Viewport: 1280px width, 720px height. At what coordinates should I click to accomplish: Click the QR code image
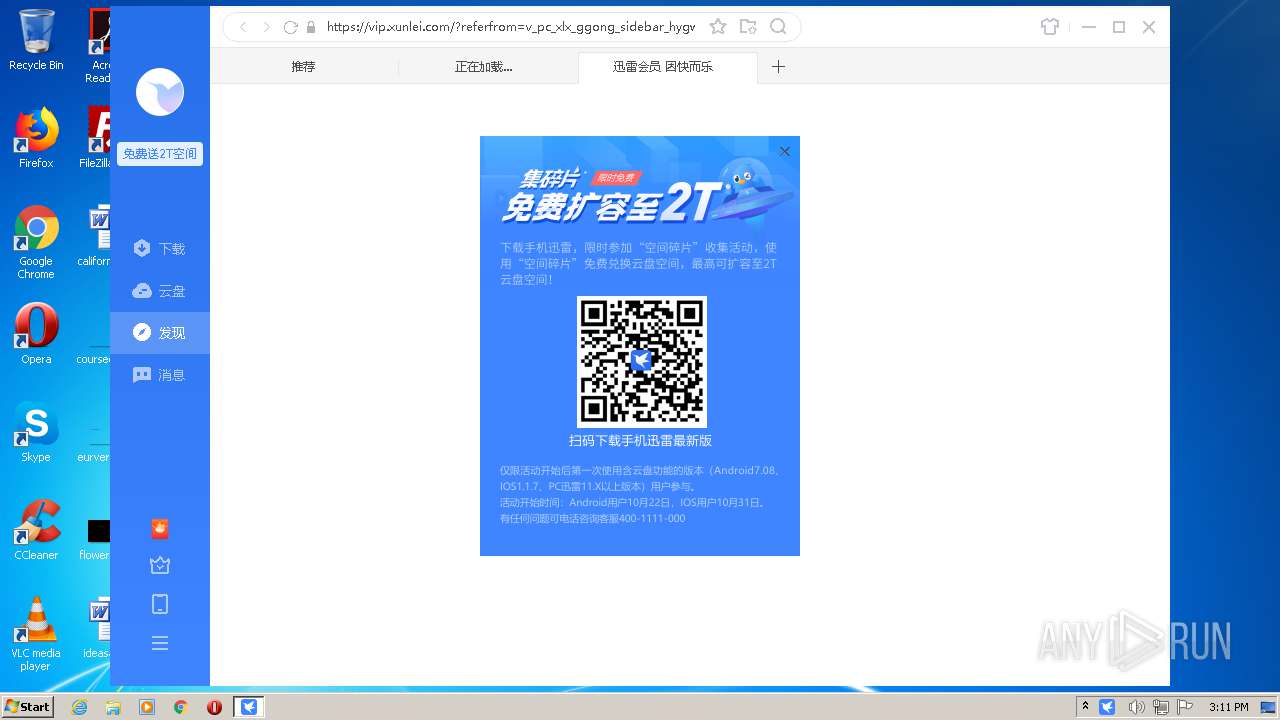pyautogui.click(x=642, y=361)
